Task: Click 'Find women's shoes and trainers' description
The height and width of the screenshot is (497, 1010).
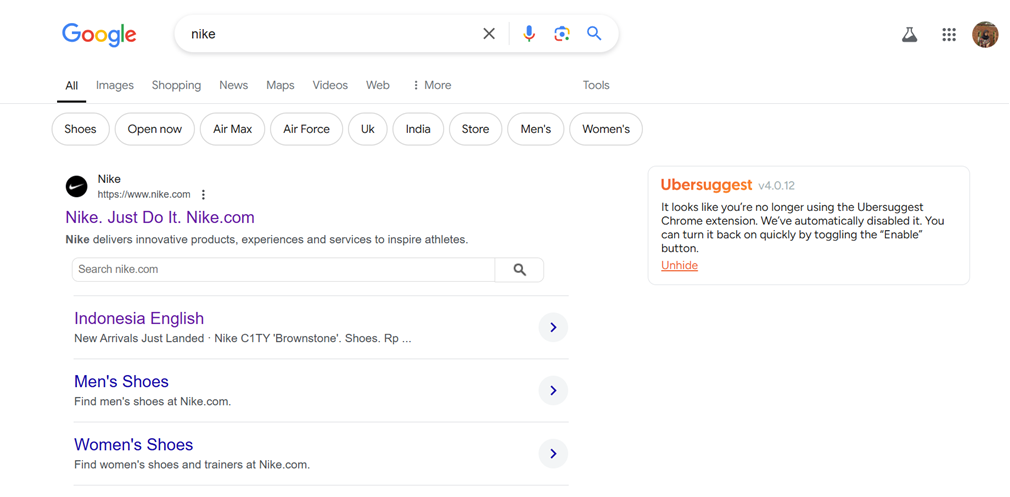Action: coord(192,465)
